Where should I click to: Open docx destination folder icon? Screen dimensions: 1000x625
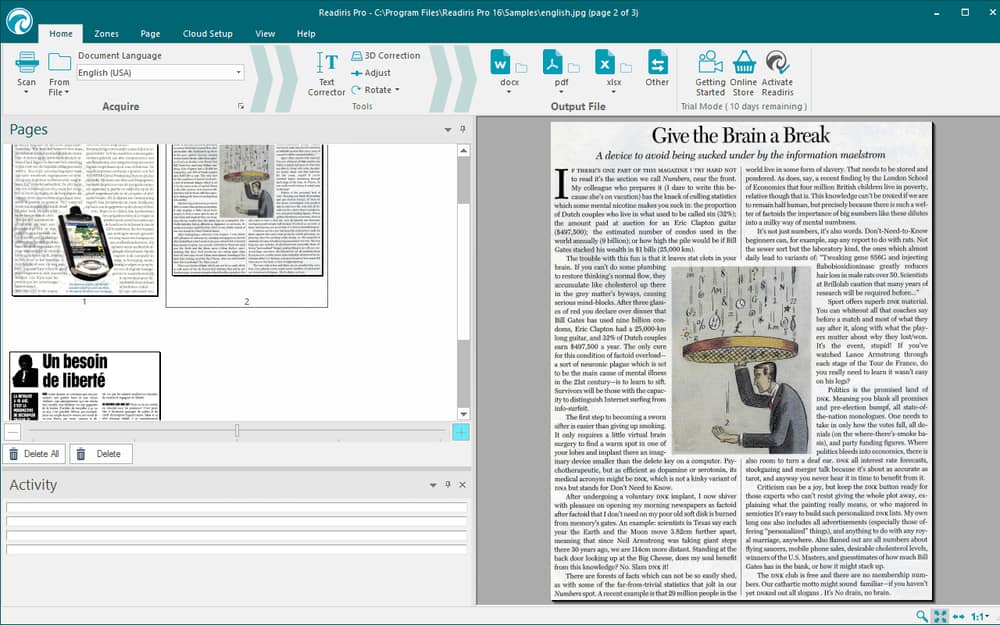point(522,67)
